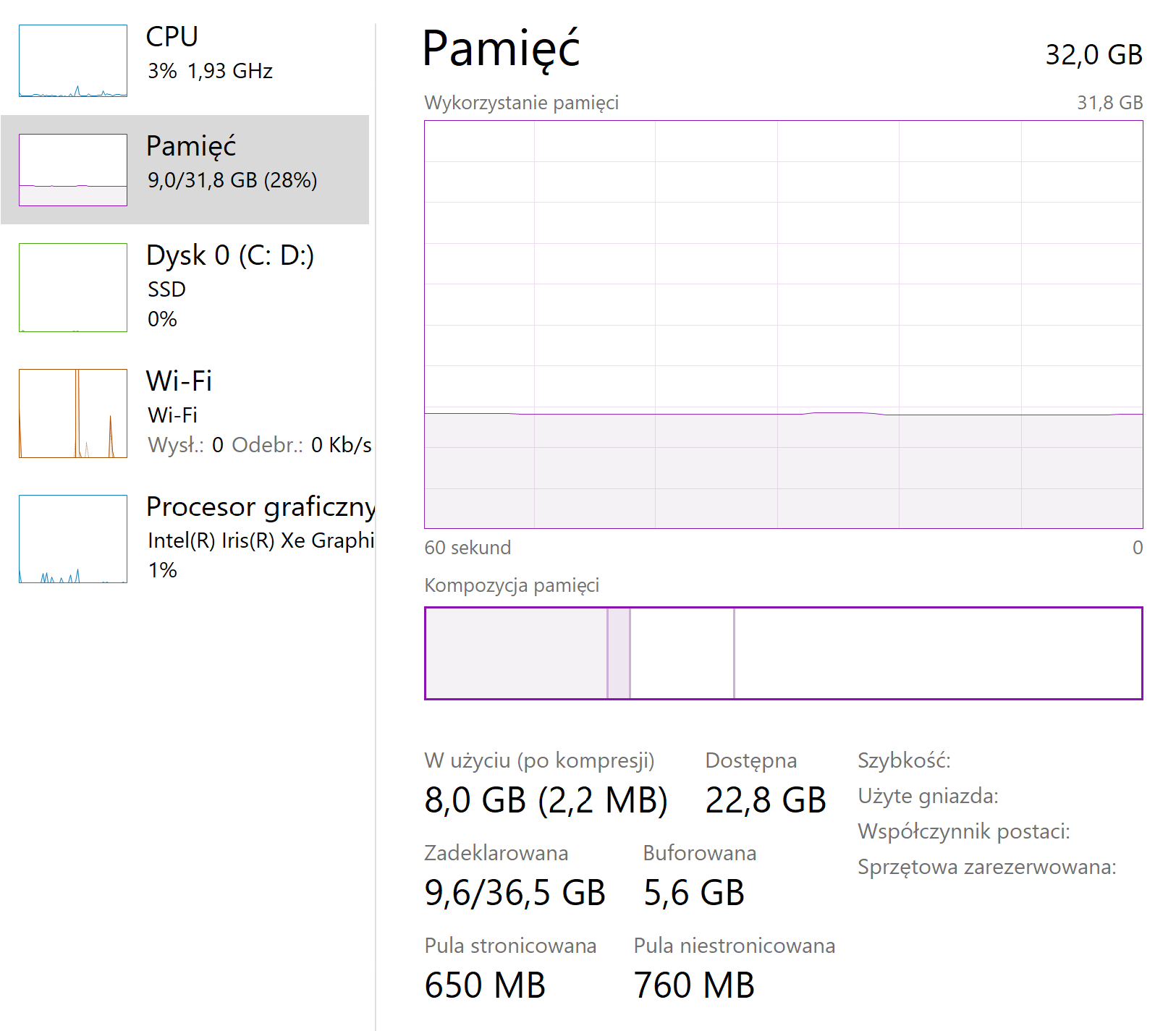Select the Pamięć 9,0/31,8 GB sidebar text
The height and width of the screenshot is (1031, 1176).
[x=232, y=180]
